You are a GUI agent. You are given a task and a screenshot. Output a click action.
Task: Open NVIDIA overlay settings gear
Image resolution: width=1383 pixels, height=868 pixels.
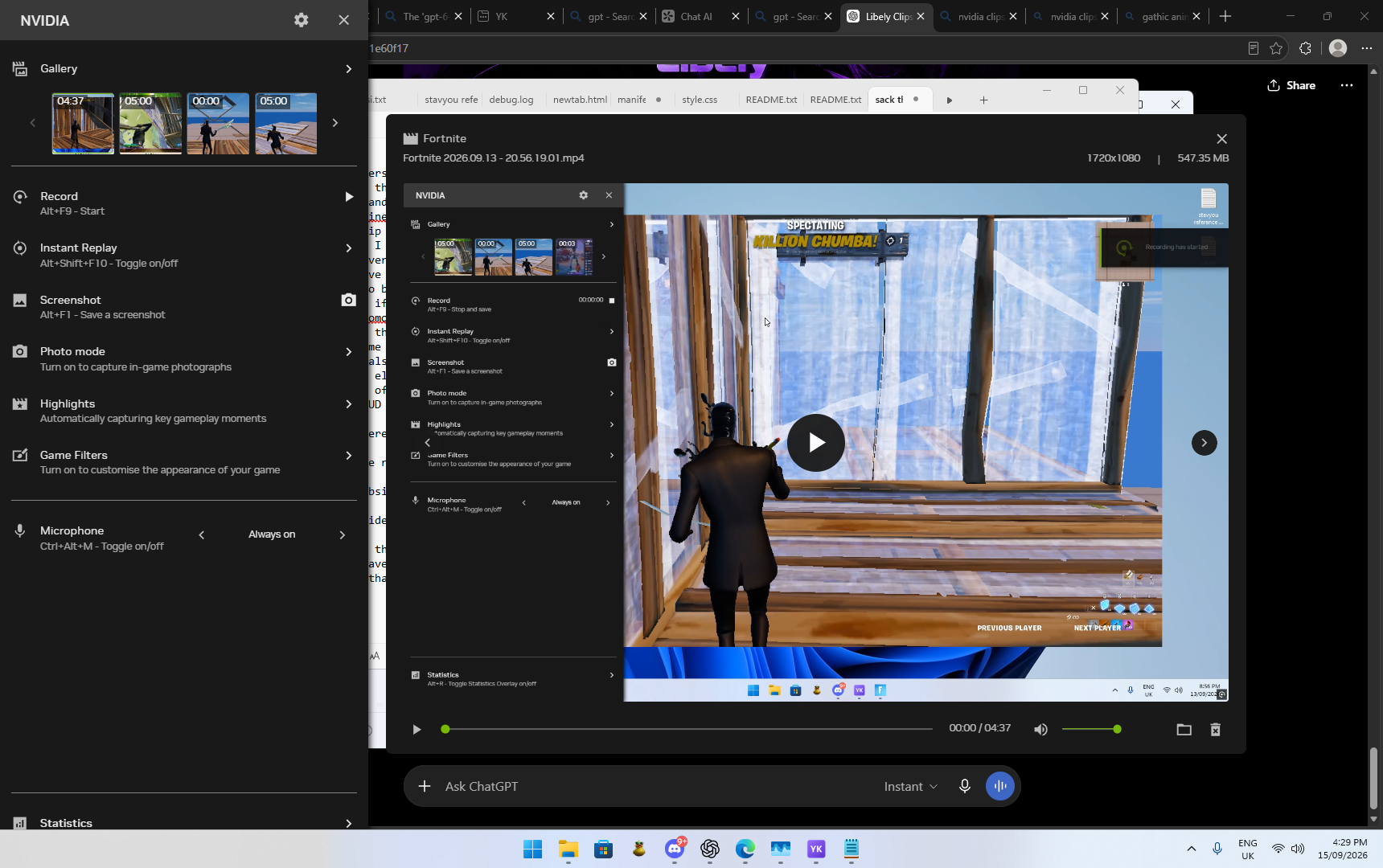(x=302, y=20)
